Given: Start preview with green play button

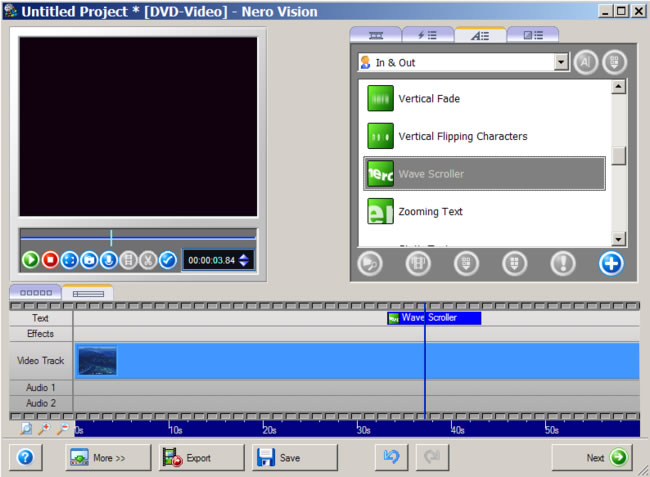Looking at the screenshot, I should (x=30, y=260).
